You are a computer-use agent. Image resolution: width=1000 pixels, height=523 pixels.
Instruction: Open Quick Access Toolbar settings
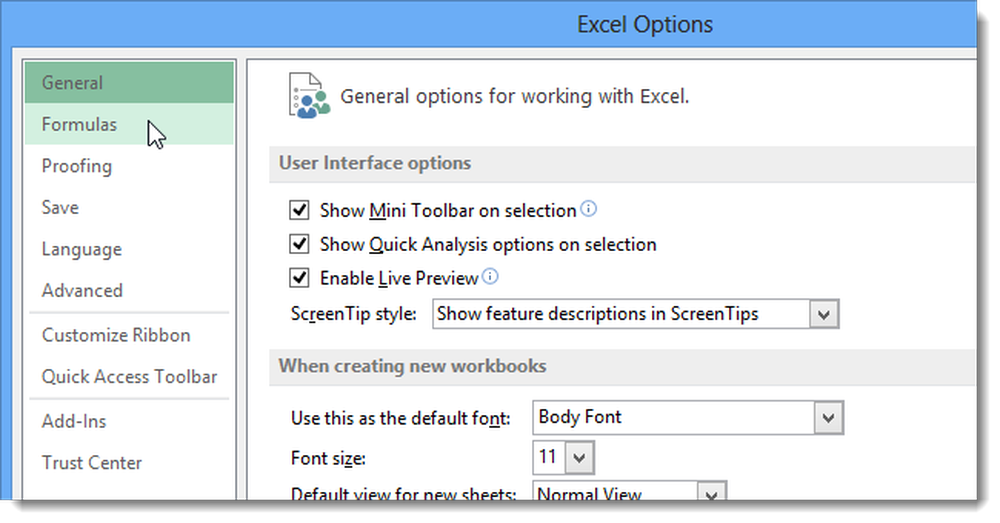point(129,376)
